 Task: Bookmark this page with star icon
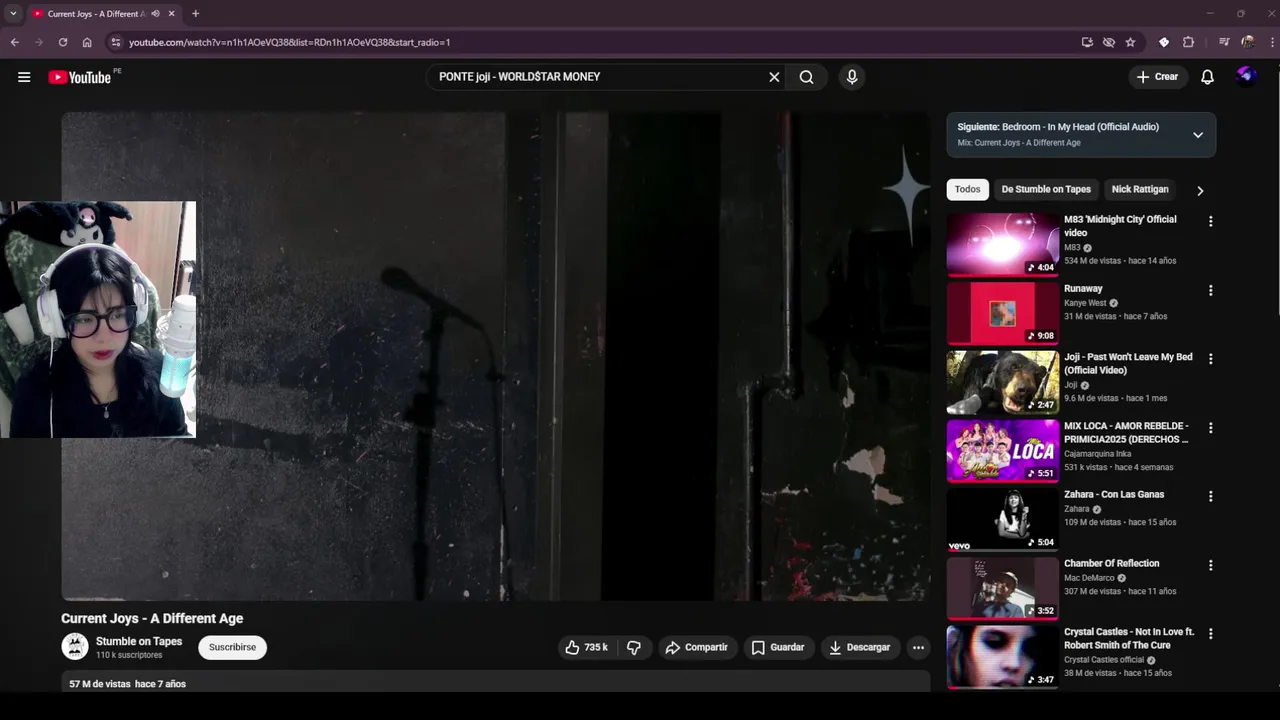click(x=1130, y=42)
